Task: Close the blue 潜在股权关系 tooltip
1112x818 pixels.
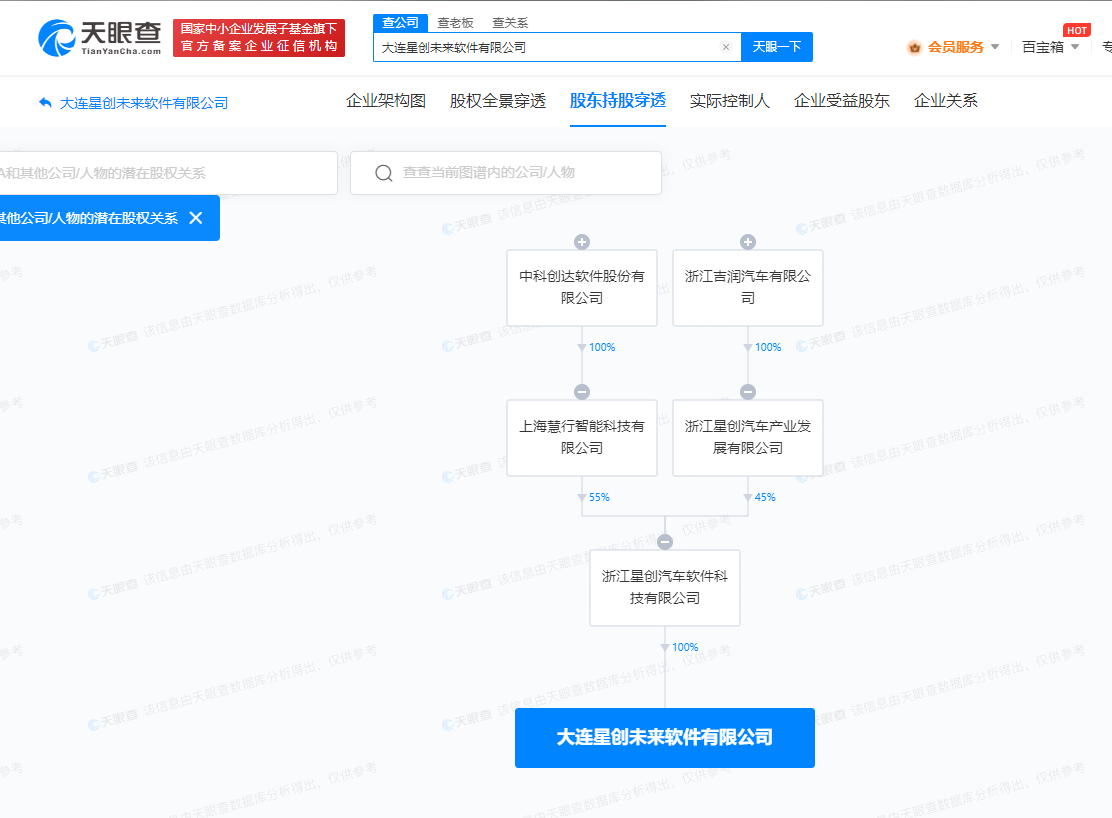Action: tap(196, 218)
